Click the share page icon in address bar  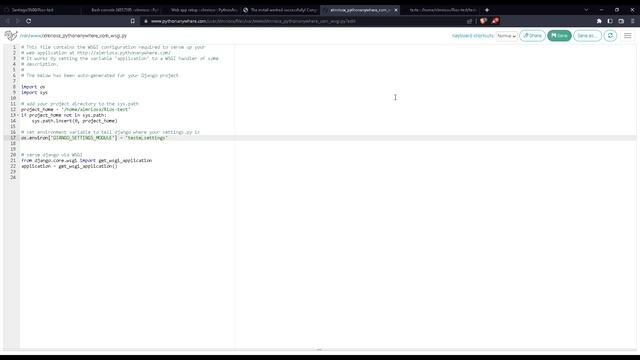click(469, 21)
